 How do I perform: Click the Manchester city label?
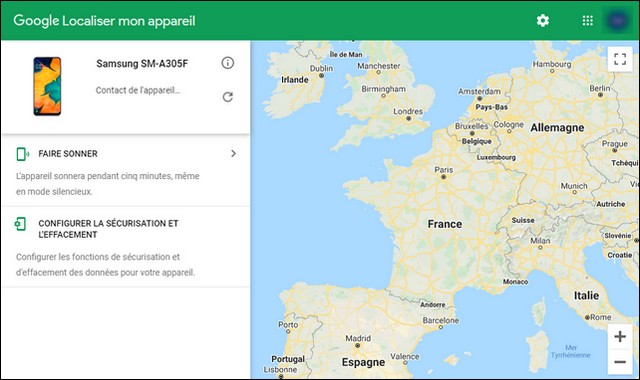379,66
